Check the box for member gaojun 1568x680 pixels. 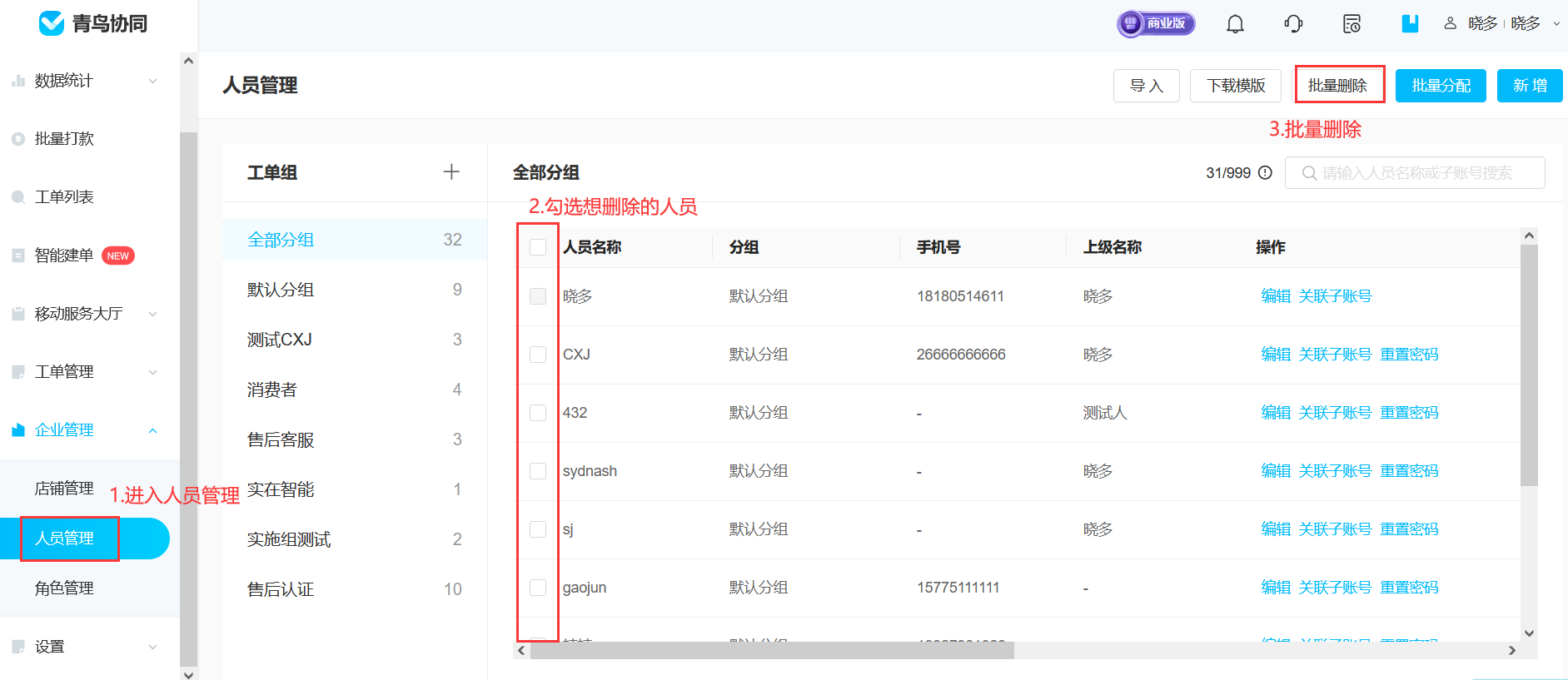(x=538, y=588)
